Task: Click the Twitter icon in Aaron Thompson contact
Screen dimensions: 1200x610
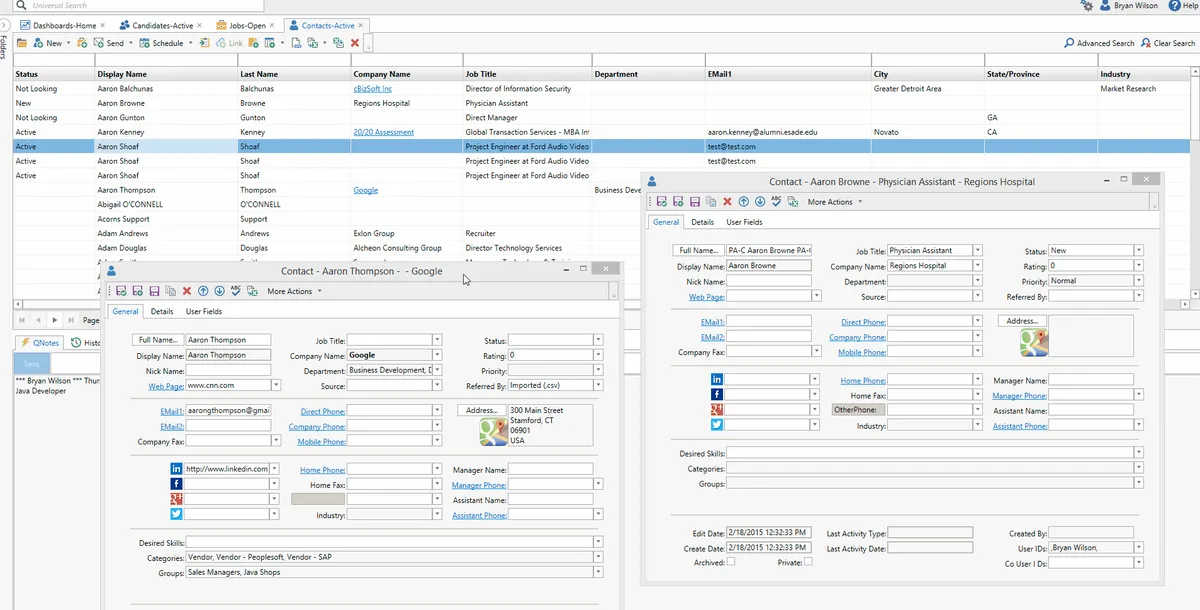Action: coord(177,514)
